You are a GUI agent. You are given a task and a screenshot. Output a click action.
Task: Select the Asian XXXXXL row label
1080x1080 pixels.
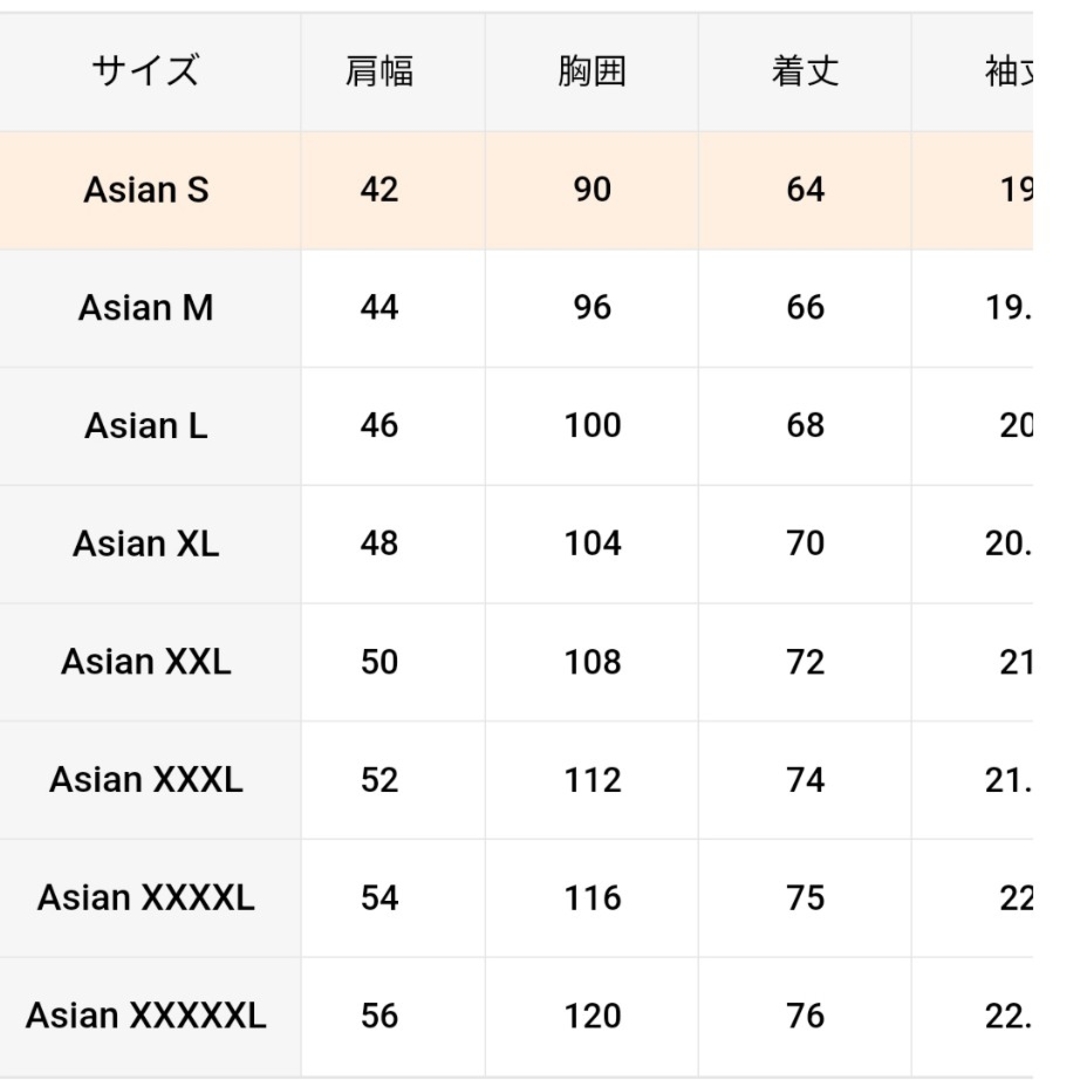146,1016
